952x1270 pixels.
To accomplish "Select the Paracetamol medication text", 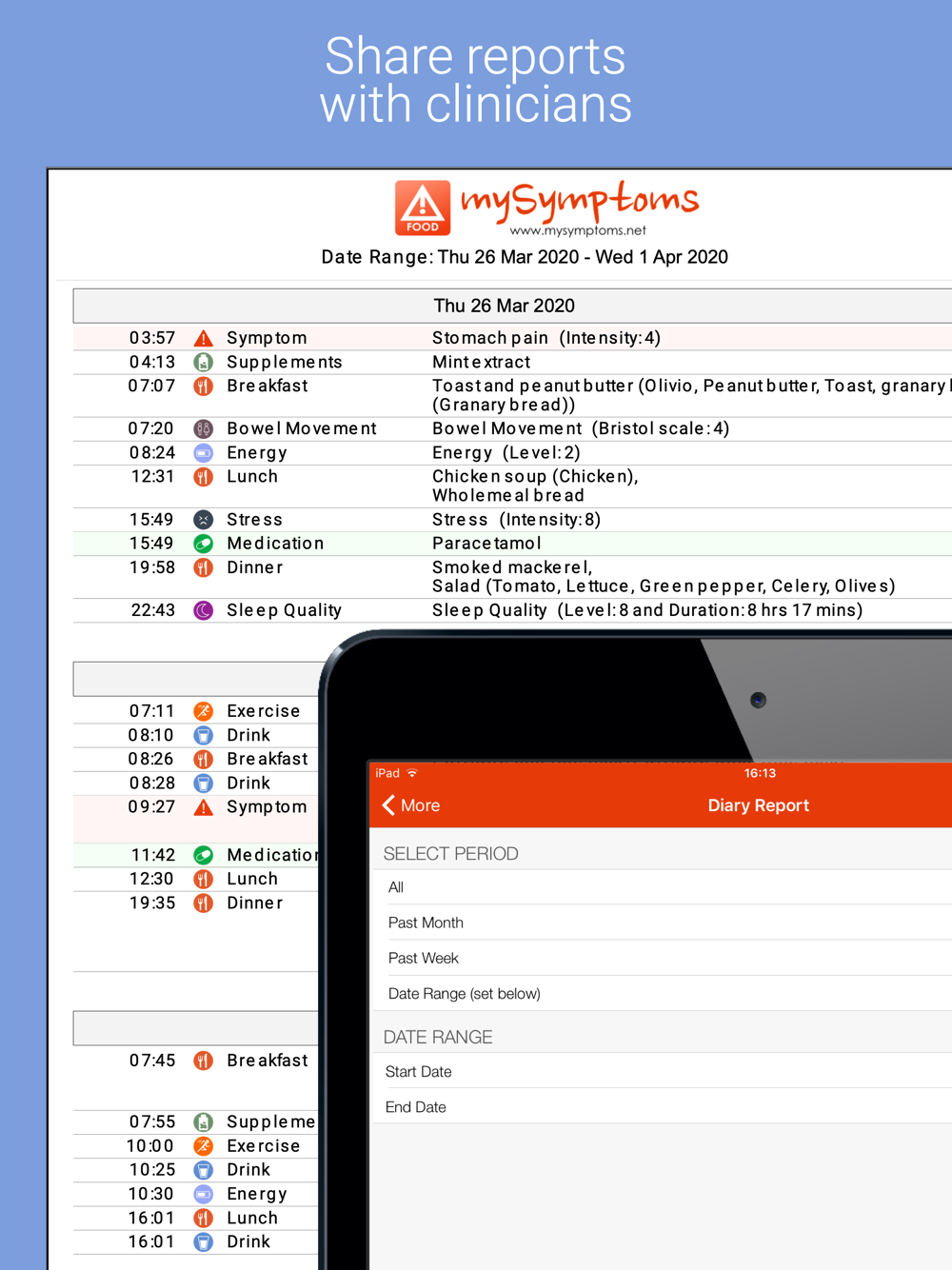I will [x=486, y=544].
